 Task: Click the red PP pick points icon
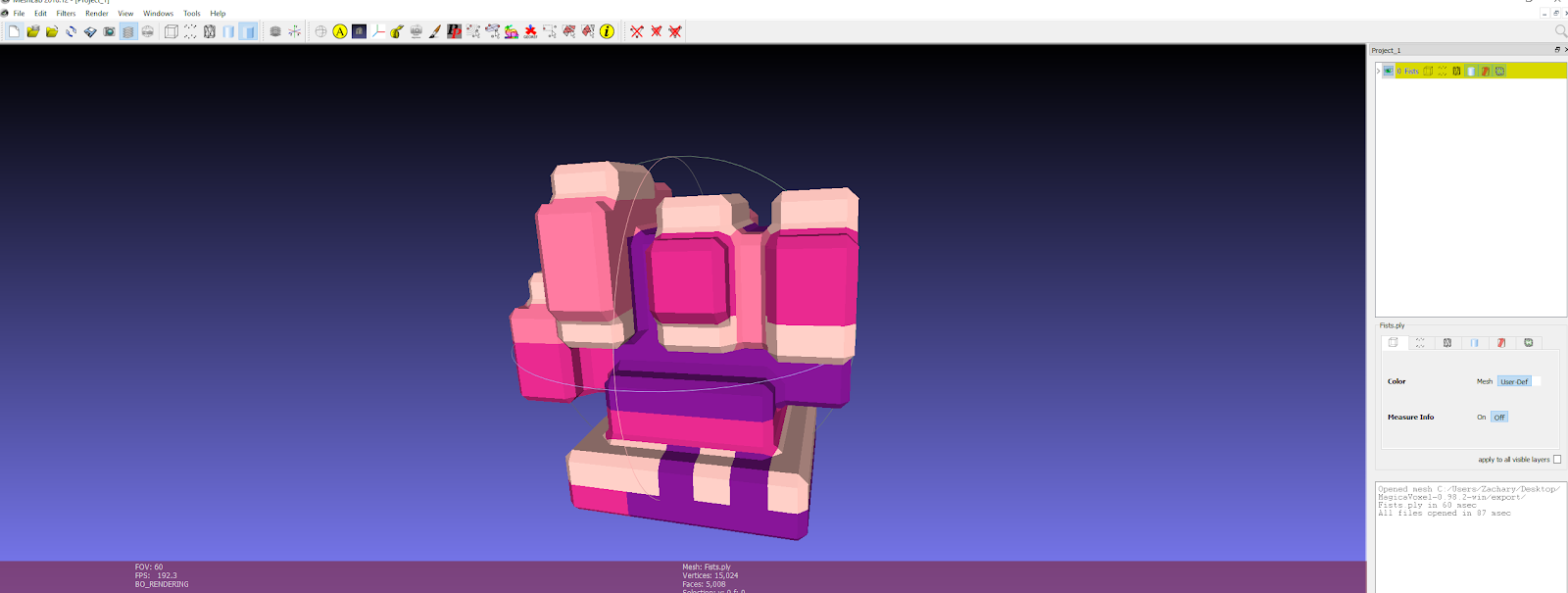pyautogui.click(x=454, y=31)
